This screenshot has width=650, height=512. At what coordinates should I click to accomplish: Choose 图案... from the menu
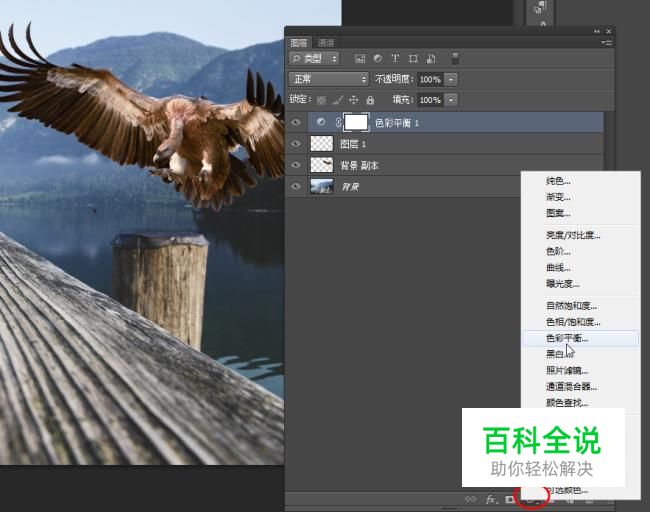(558, 213)
